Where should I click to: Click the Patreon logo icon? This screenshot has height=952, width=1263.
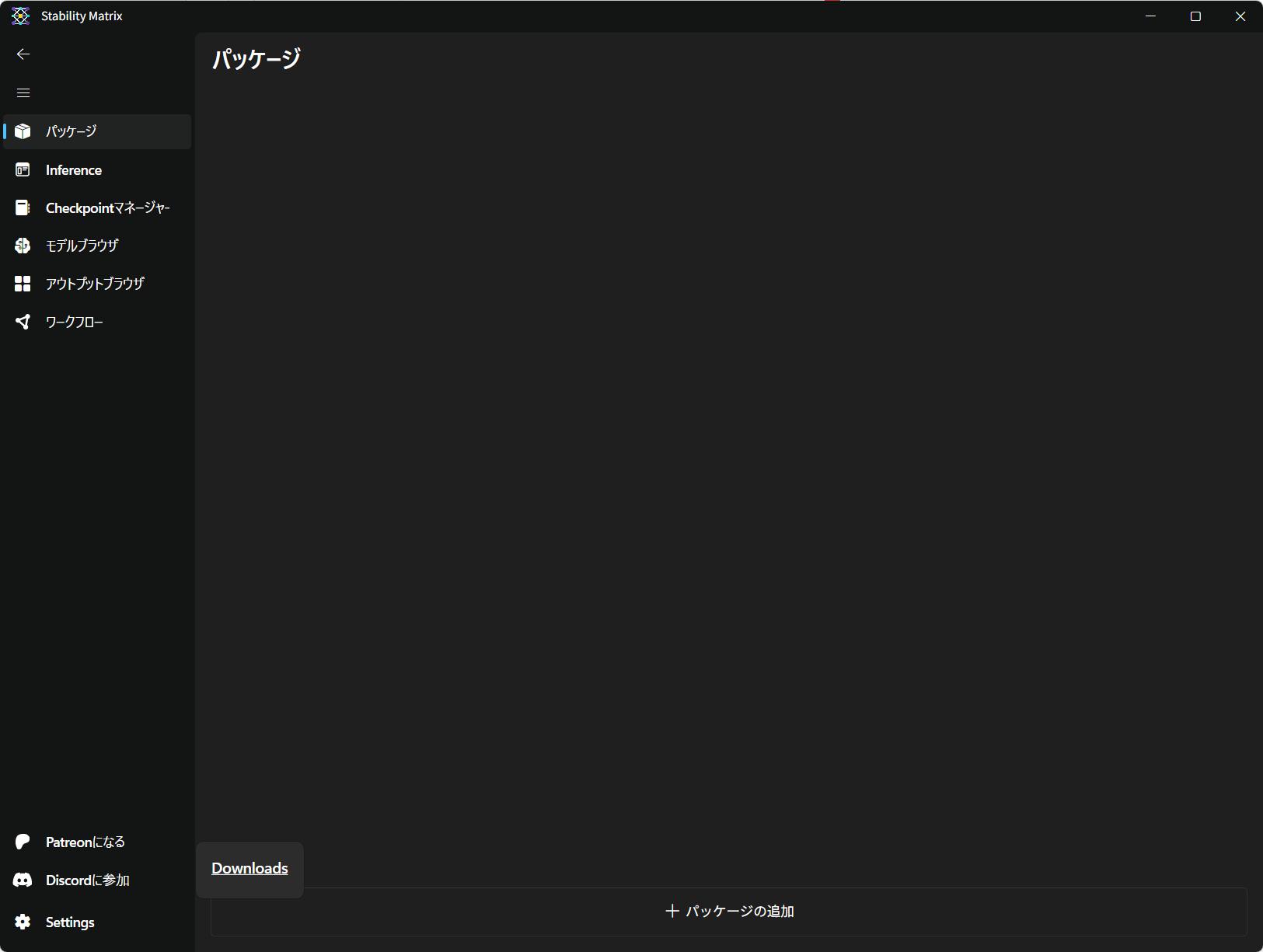coord(23,842)
